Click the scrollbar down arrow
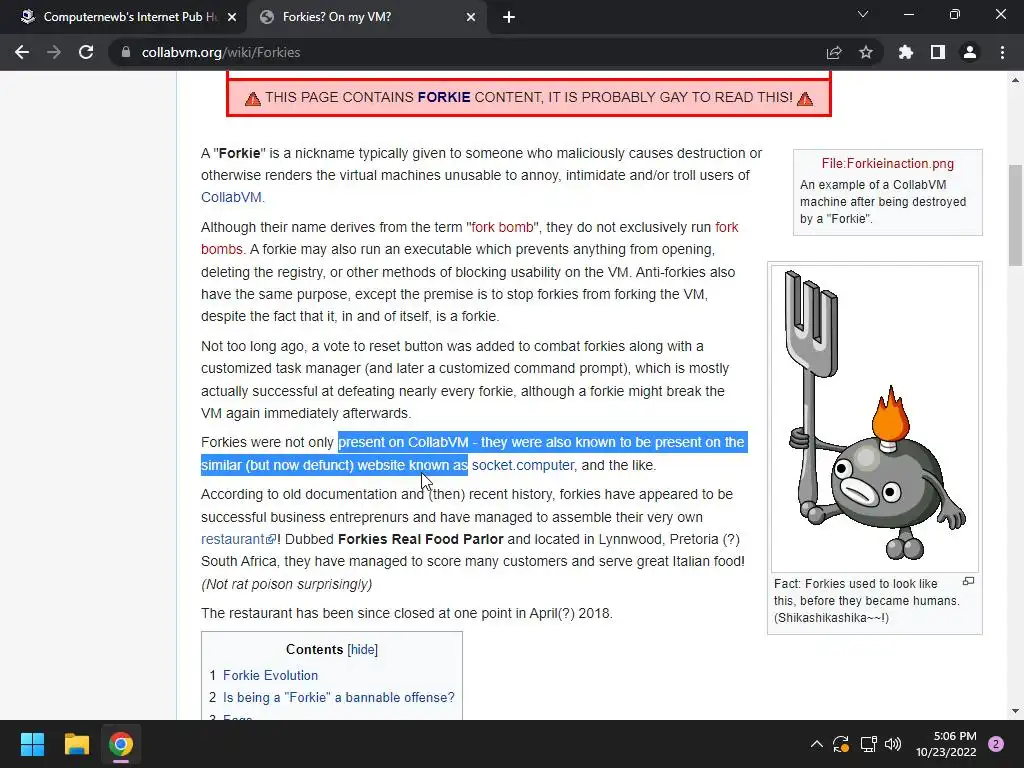 click(x=1016, y=711)
